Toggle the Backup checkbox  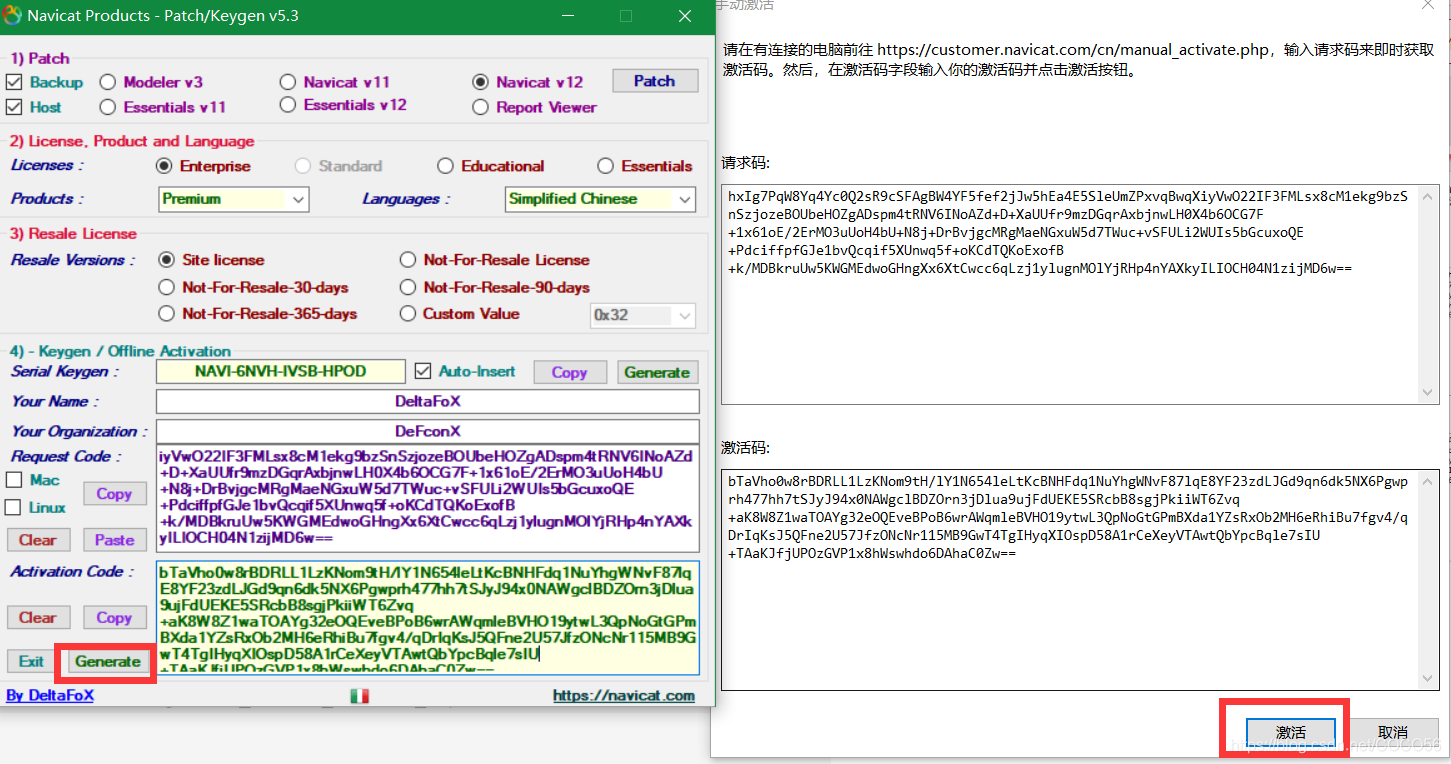pos(14,82)
